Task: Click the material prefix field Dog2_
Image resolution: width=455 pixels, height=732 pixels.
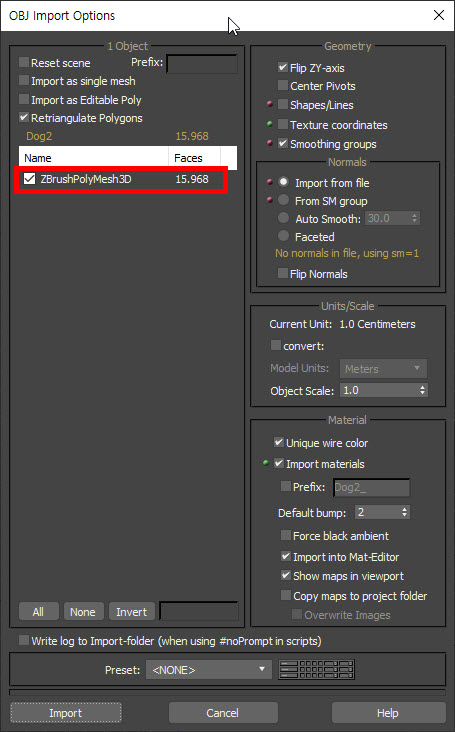Action: pos(371,487)
